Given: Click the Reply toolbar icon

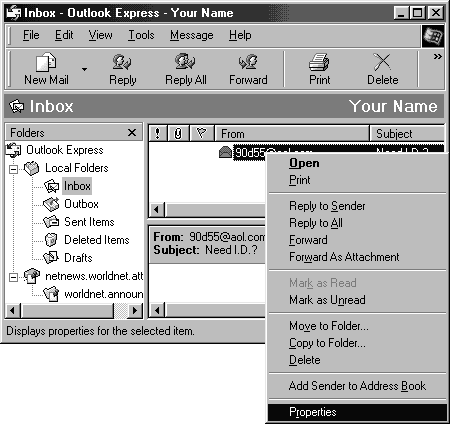Looking at the screenshot, I should [122, 62].
